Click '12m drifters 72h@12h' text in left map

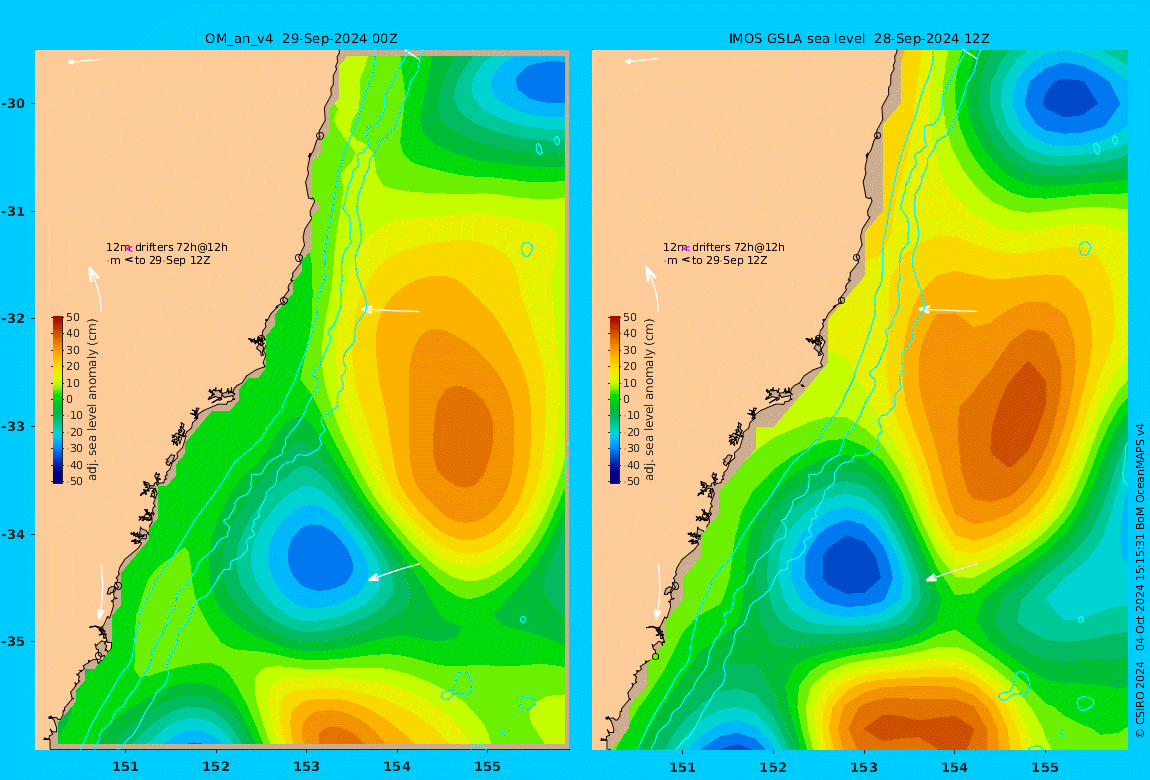click(x=167, y=248)
